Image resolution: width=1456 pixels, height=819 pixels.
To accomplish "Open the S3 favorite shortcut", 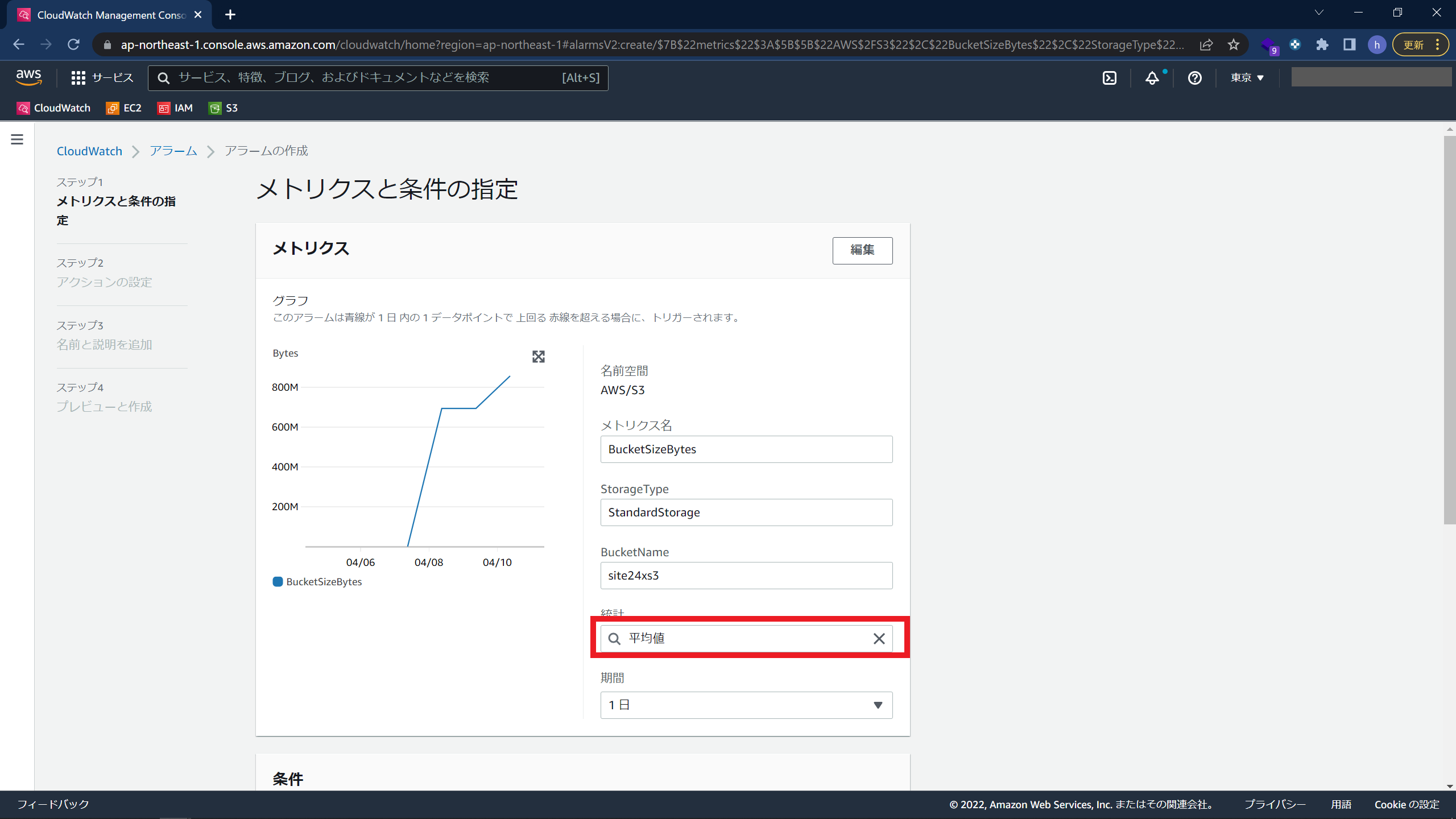I will (223, 108).
